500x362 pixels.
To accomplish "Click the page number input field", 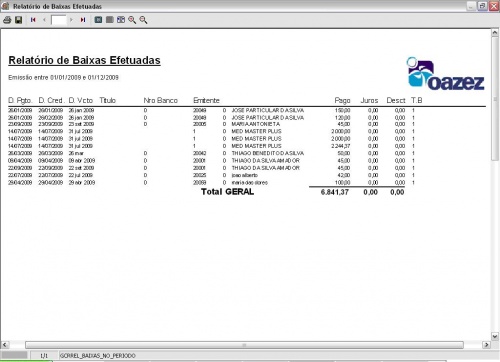I will pyautogui.click(x=59, y=20).
